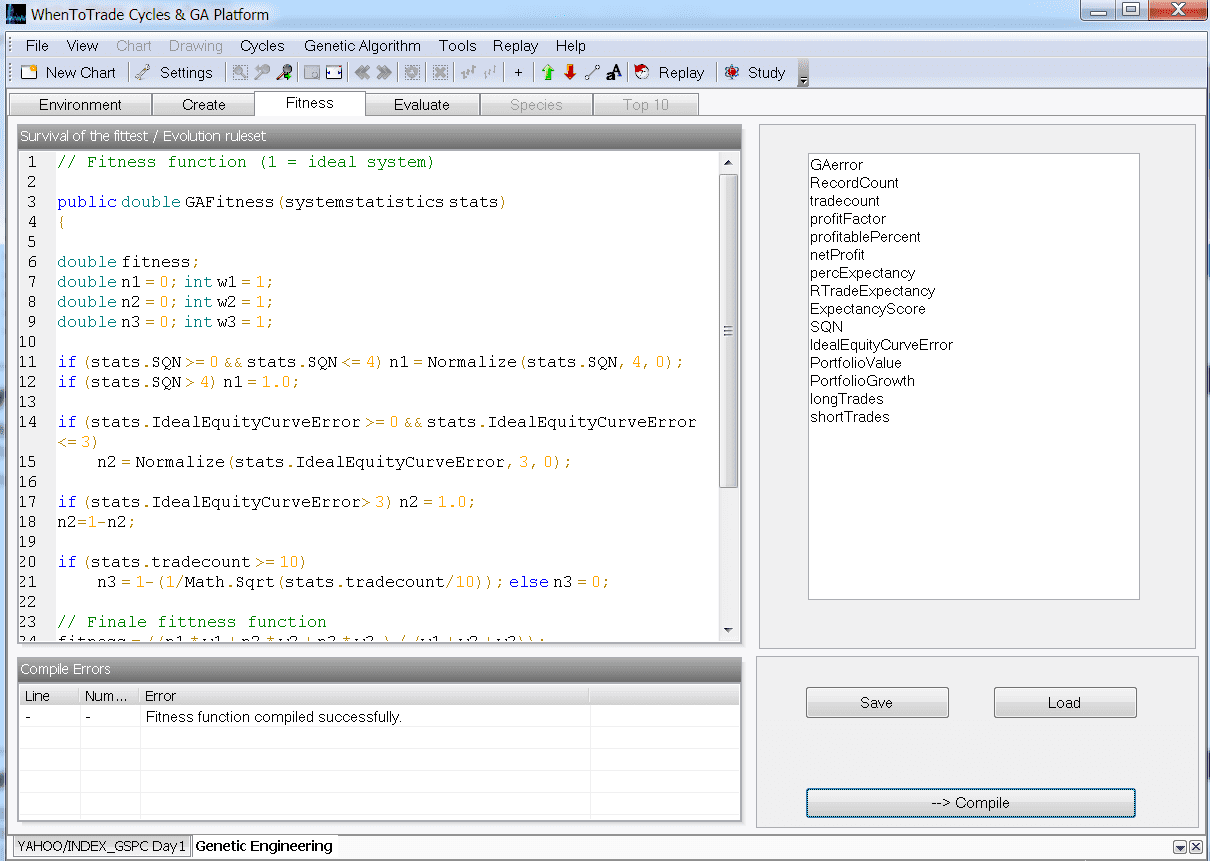Open the toolbar overflow dropdown arrow
The image size is (1210, 861).
coord(803,74)
